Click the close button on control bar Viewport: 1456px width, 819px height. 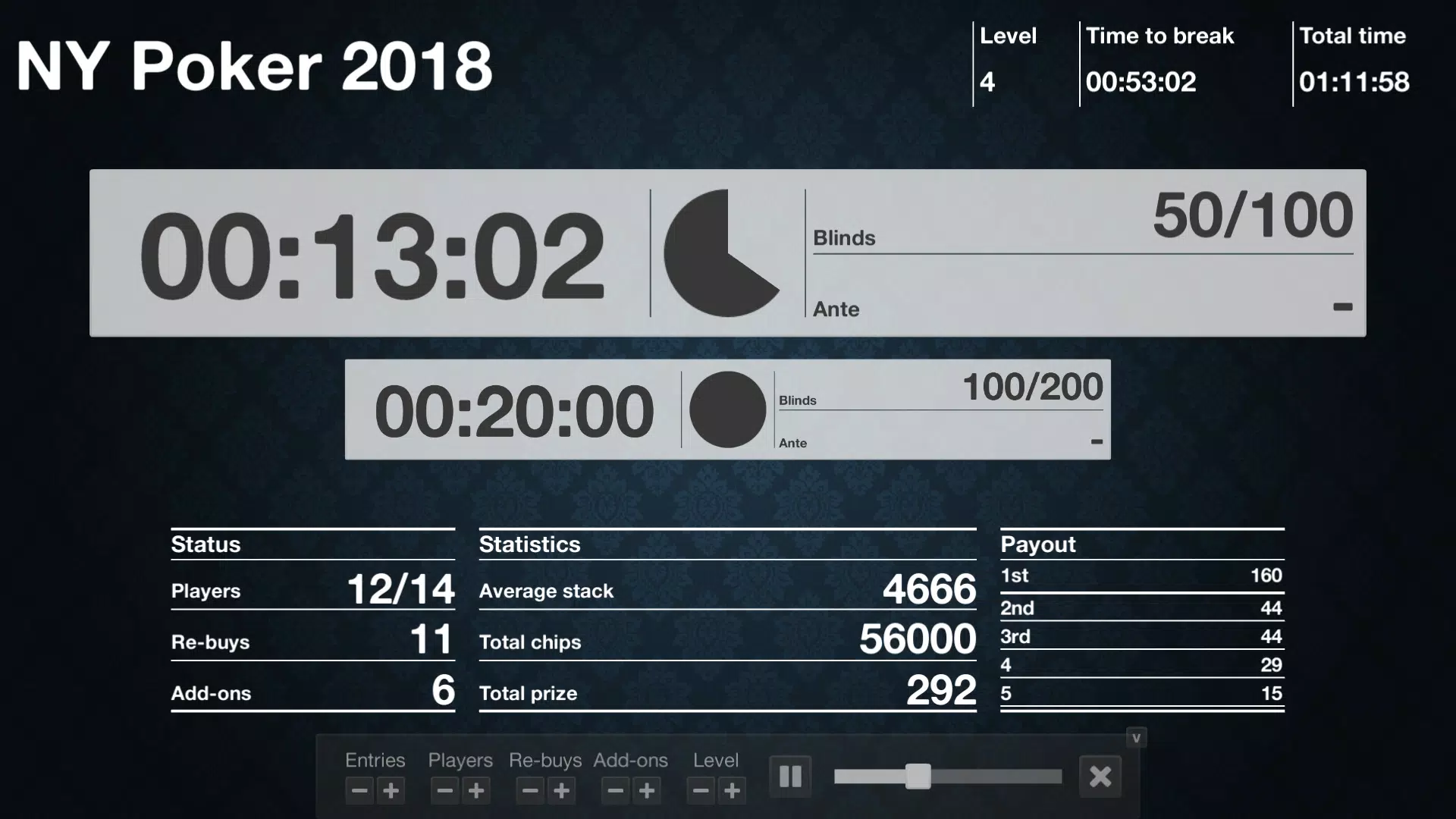point(1100,776)
